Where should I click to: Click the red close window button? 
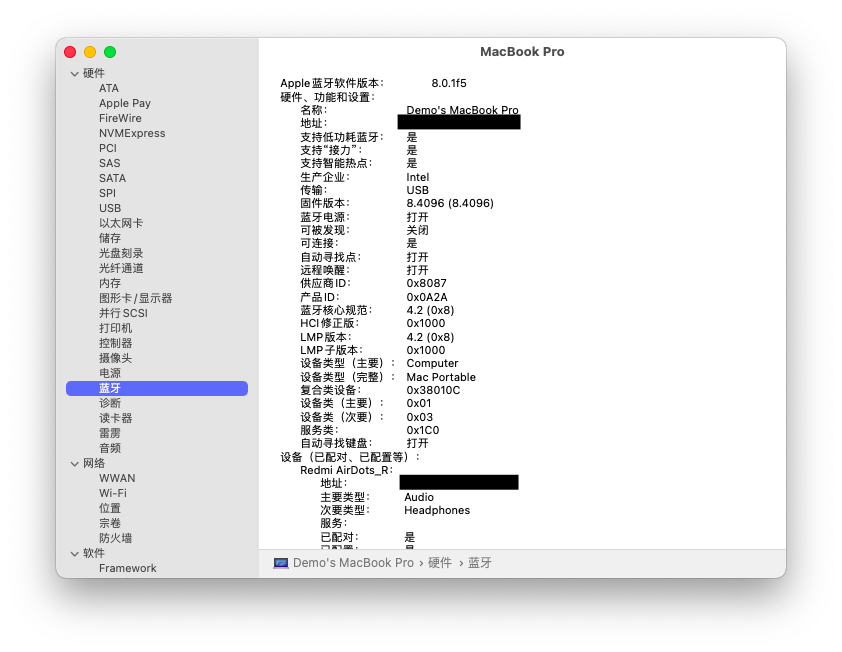tap(70, 52)
